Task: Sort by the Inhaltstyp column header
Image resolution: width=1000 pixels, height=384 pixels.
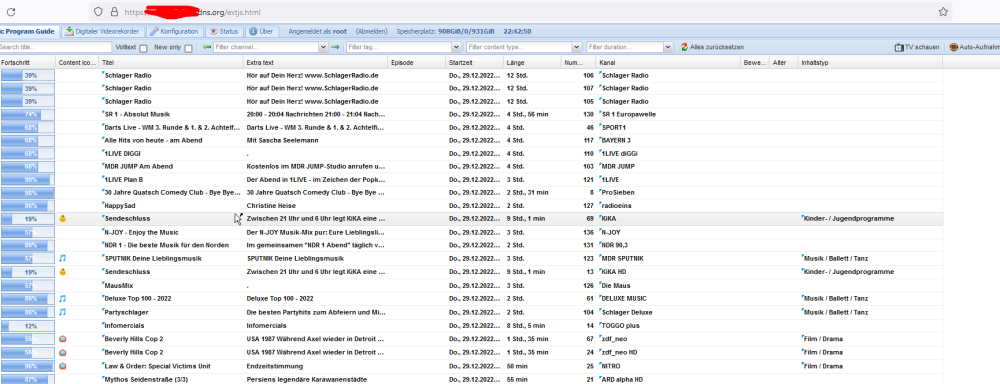Action: click(x=871, y=63)
